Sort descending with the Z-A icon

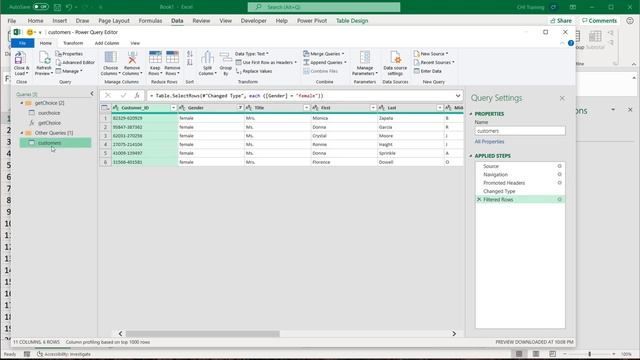pos(190,62)
